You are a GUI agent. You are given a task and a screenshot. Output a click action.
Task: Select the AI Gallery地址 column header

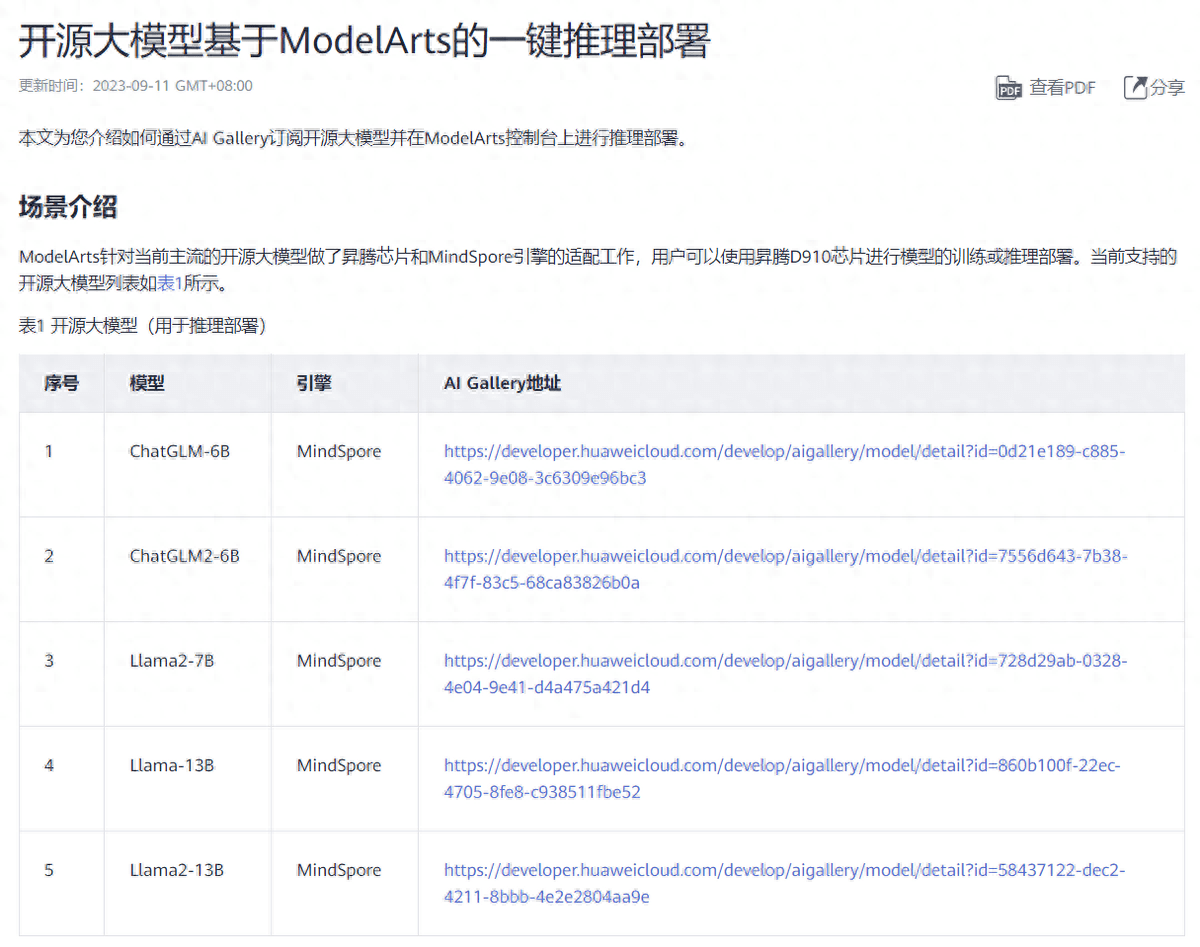click(502, 383)
